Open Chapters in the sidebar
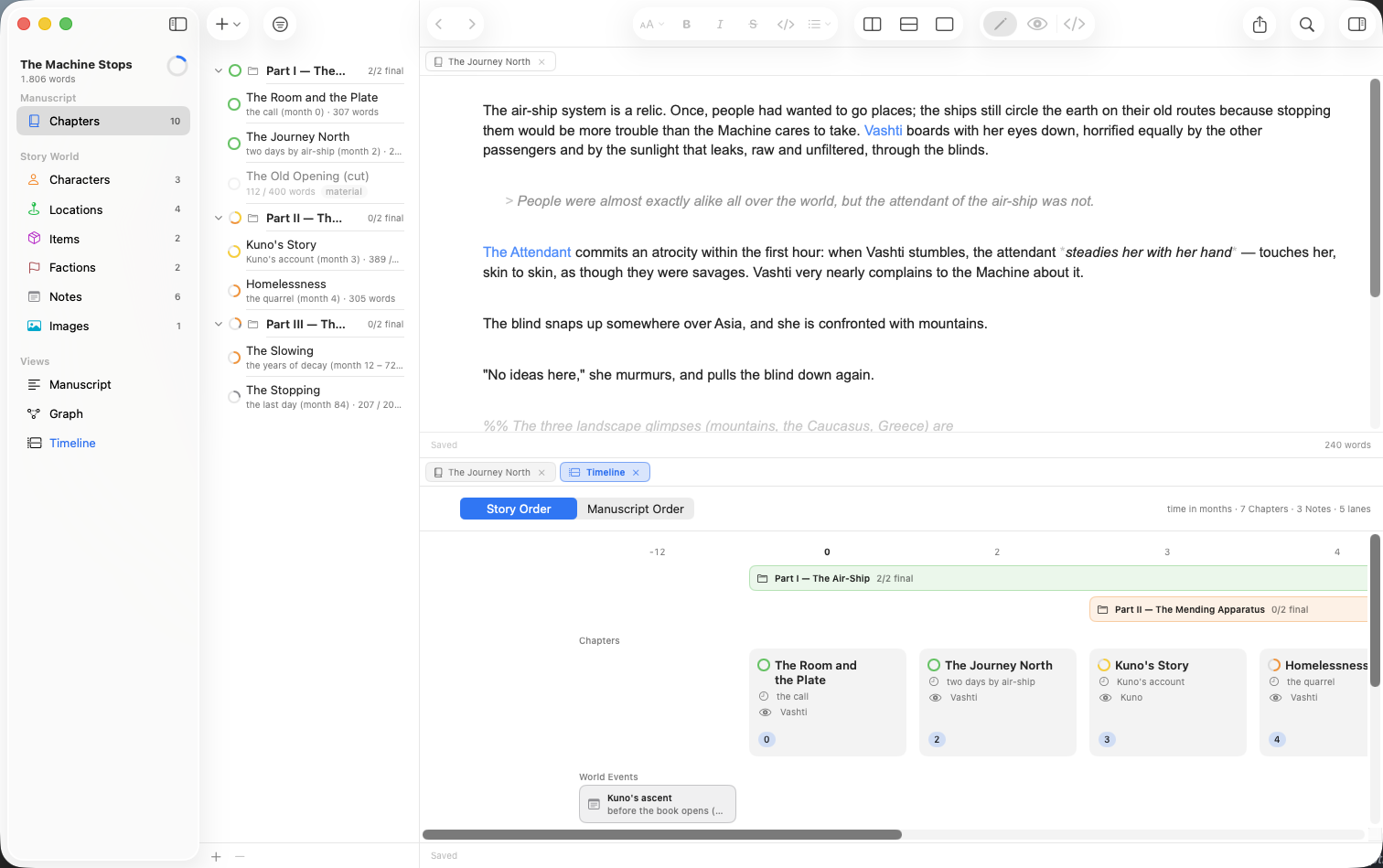 (103, 121)
